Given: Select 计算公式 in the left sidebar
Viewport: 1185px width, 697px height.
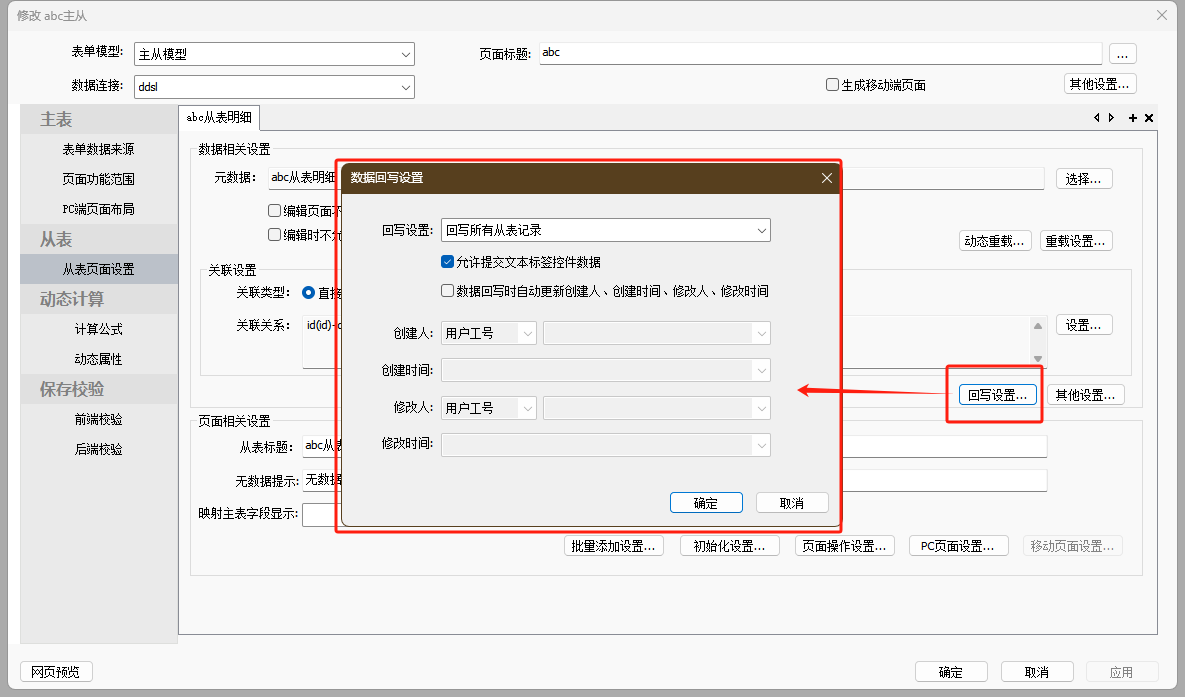Looking at the screenshot, I should coord(99,329).
